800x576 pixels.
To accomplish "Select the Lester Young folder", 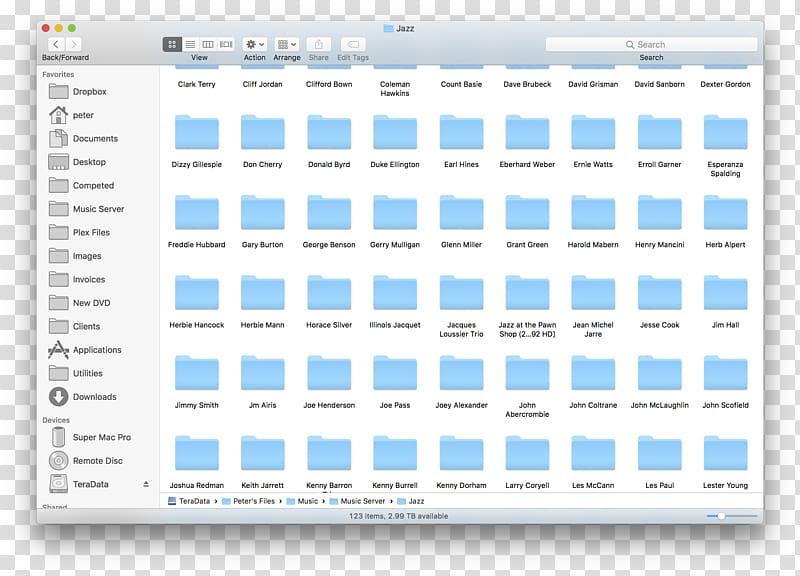I will pyautogui.click(x=726, y=454).
